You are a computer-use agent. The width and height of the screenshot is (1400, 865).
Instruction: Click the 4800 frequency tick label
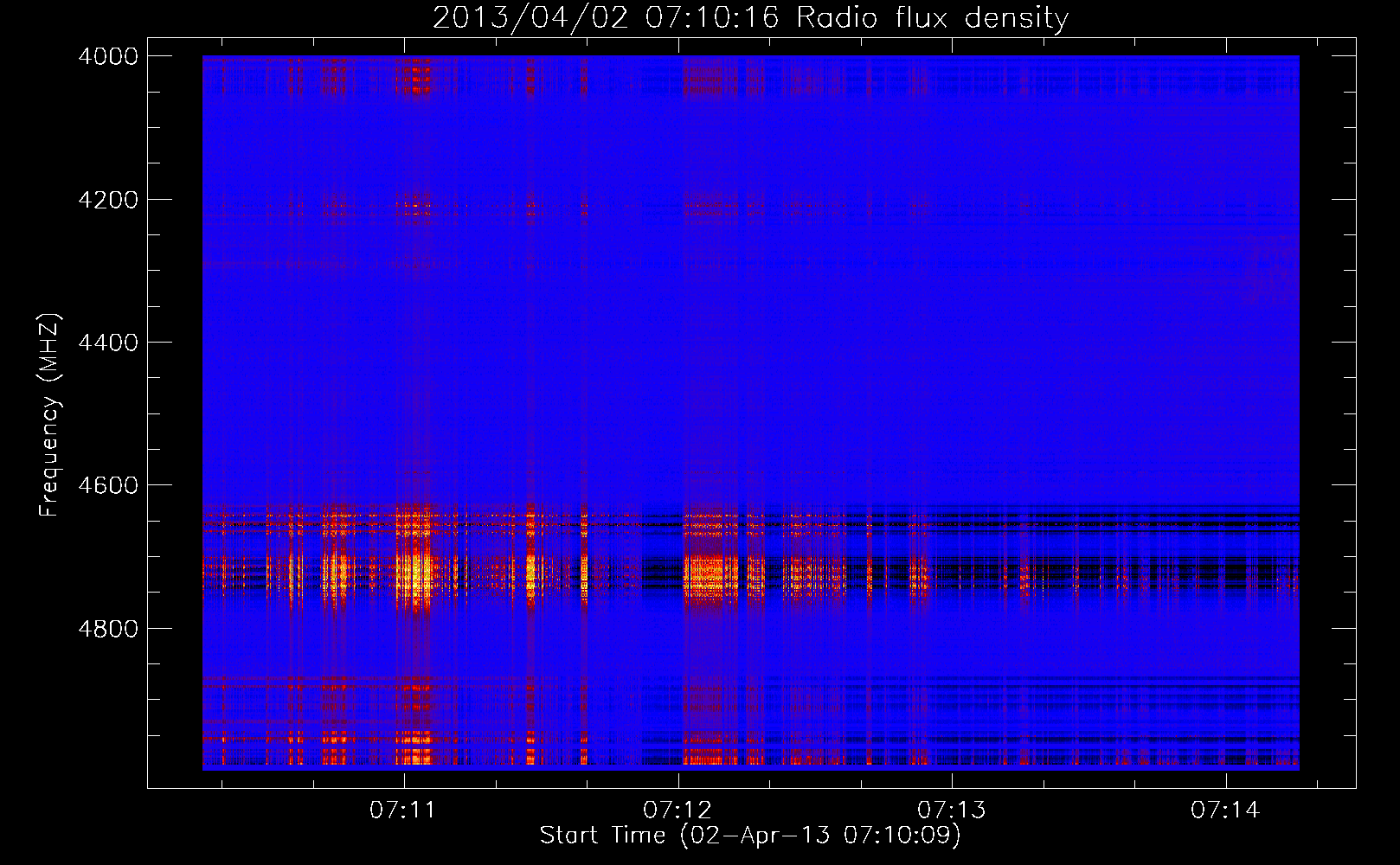(x=108, y=629)
